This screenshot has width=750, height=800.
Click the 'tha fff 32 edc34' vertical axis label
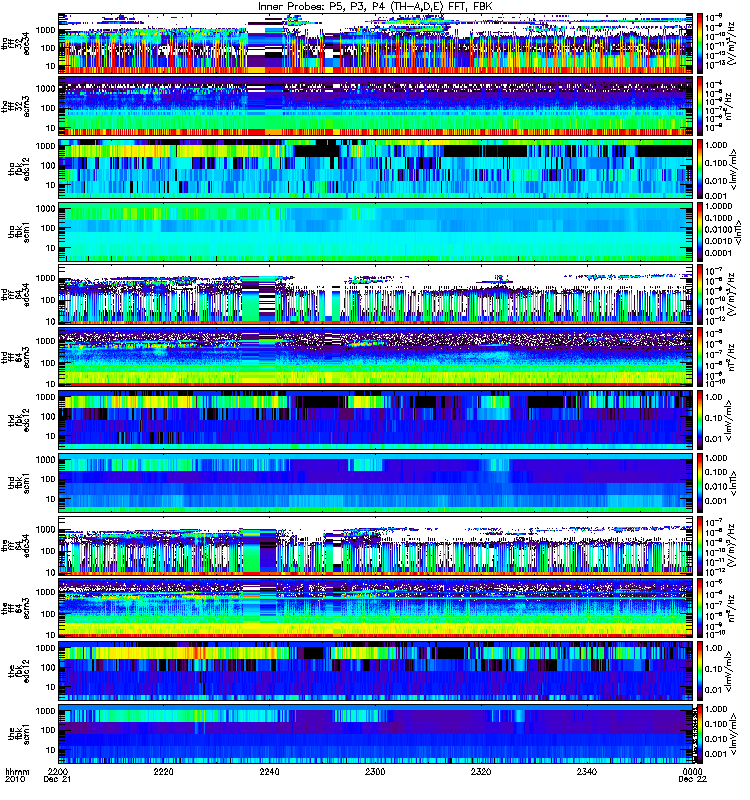(x=15, y=43)
